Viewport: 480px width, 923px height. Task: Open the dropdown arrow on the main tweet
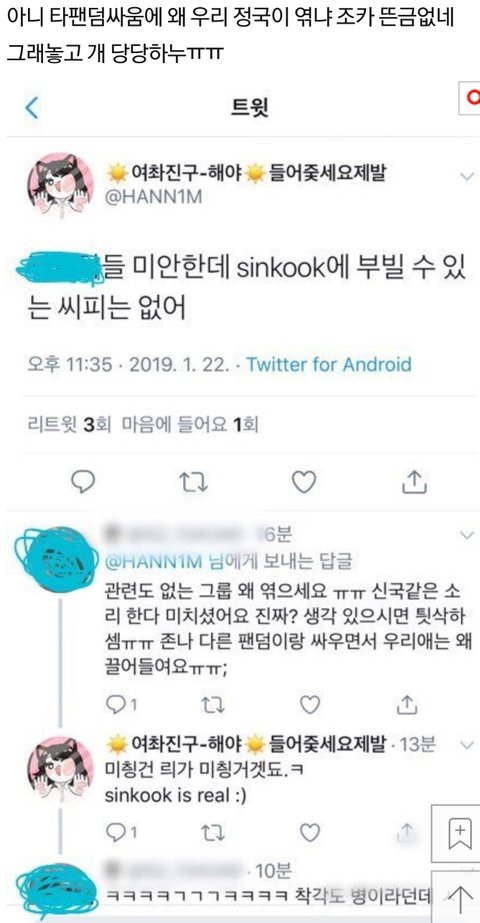[x=466, y=176]
